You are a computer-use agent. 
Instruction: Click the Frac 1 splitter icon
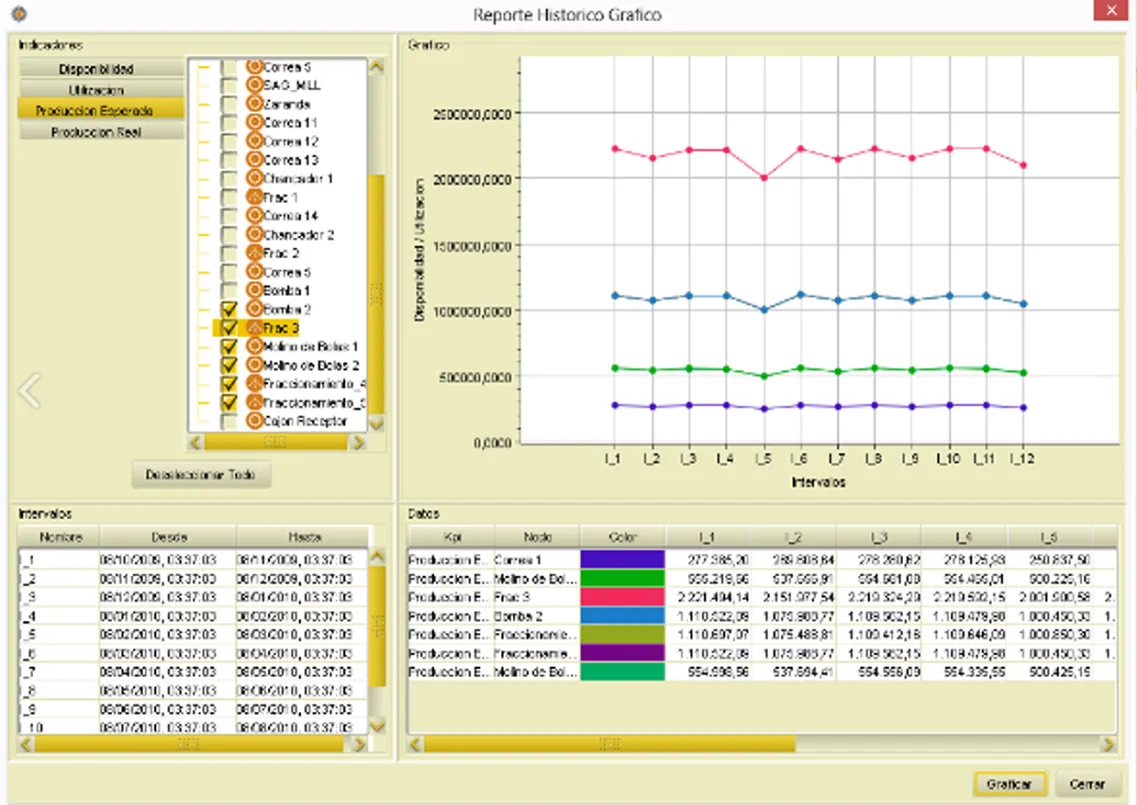[x=254, y=197]
